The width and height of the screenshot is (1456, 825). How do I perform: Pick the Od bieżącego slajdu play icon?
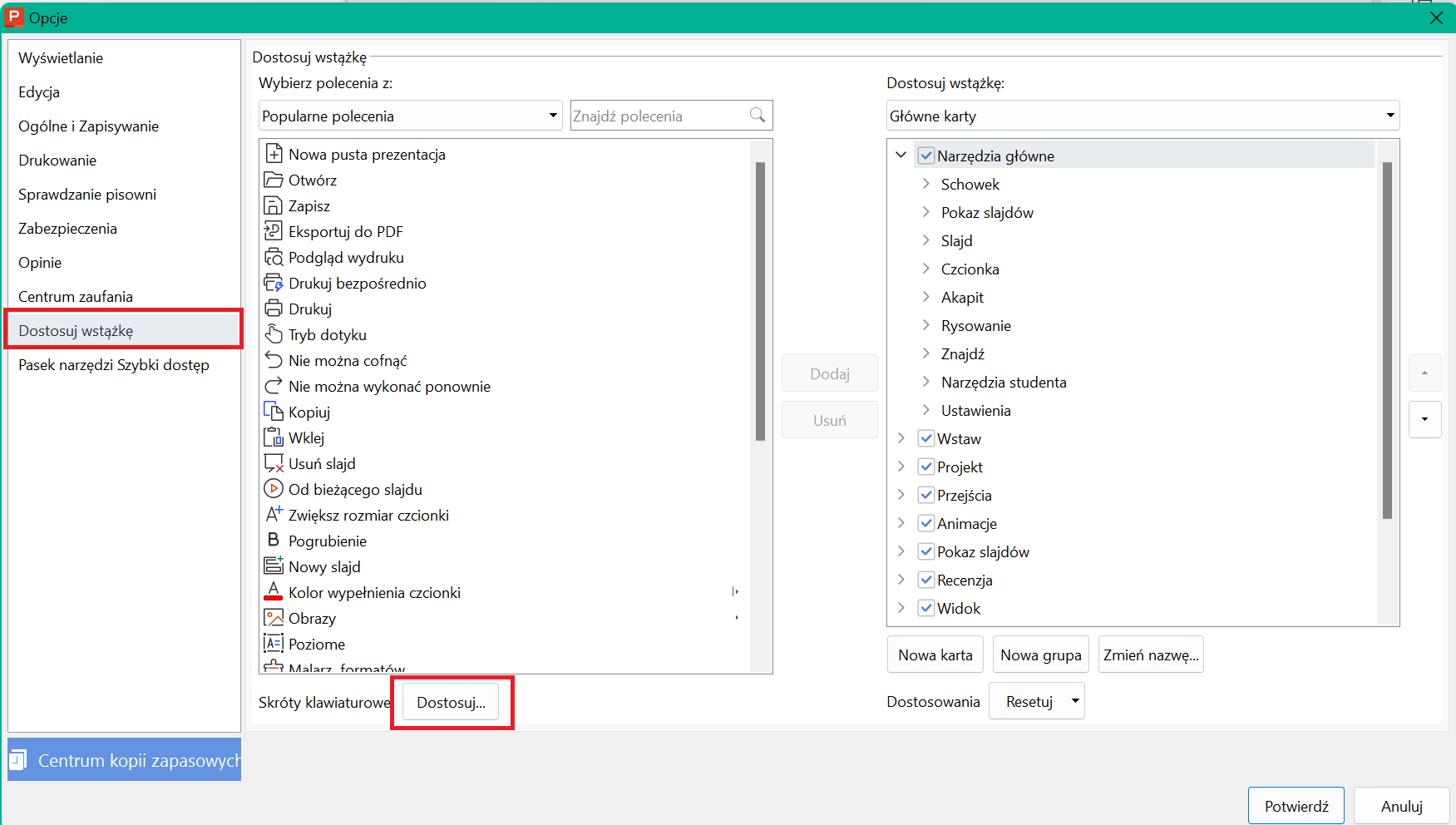coord(273,489)
